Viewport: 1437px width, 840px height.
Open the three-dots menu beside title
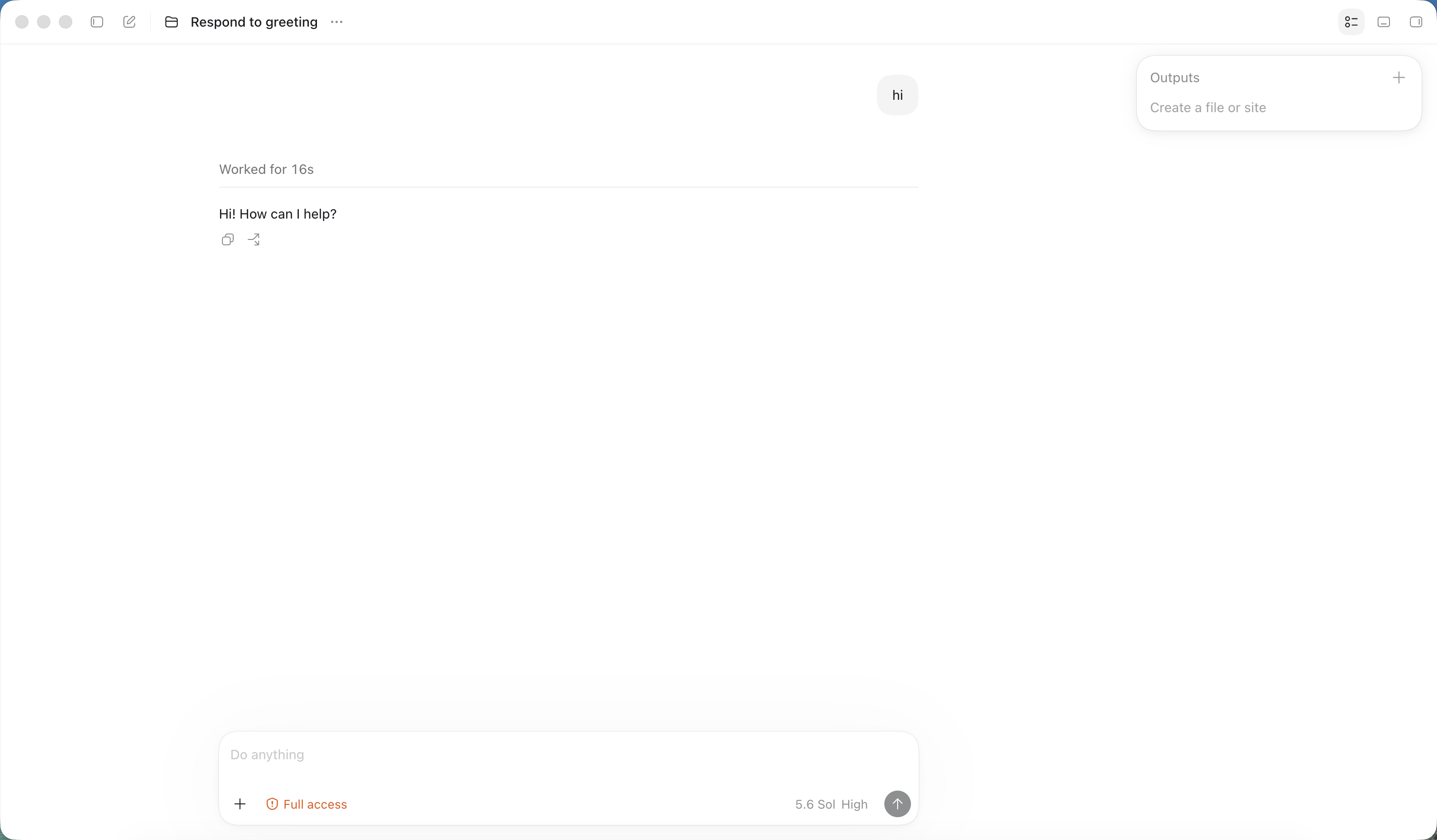pos(336,22)
